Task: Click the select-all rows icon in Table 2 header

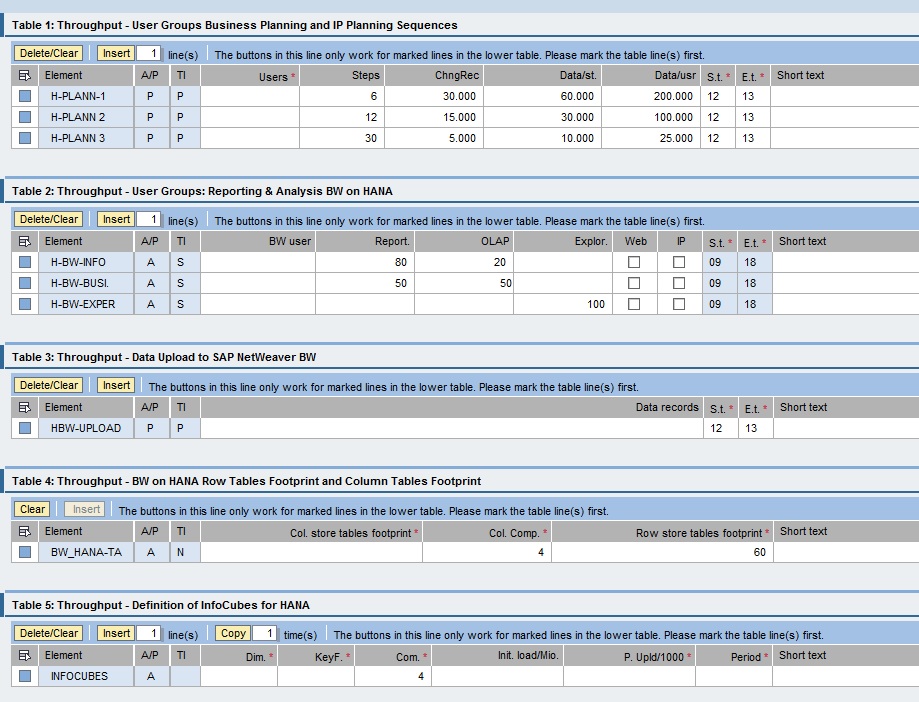Action: pos(24,240)
